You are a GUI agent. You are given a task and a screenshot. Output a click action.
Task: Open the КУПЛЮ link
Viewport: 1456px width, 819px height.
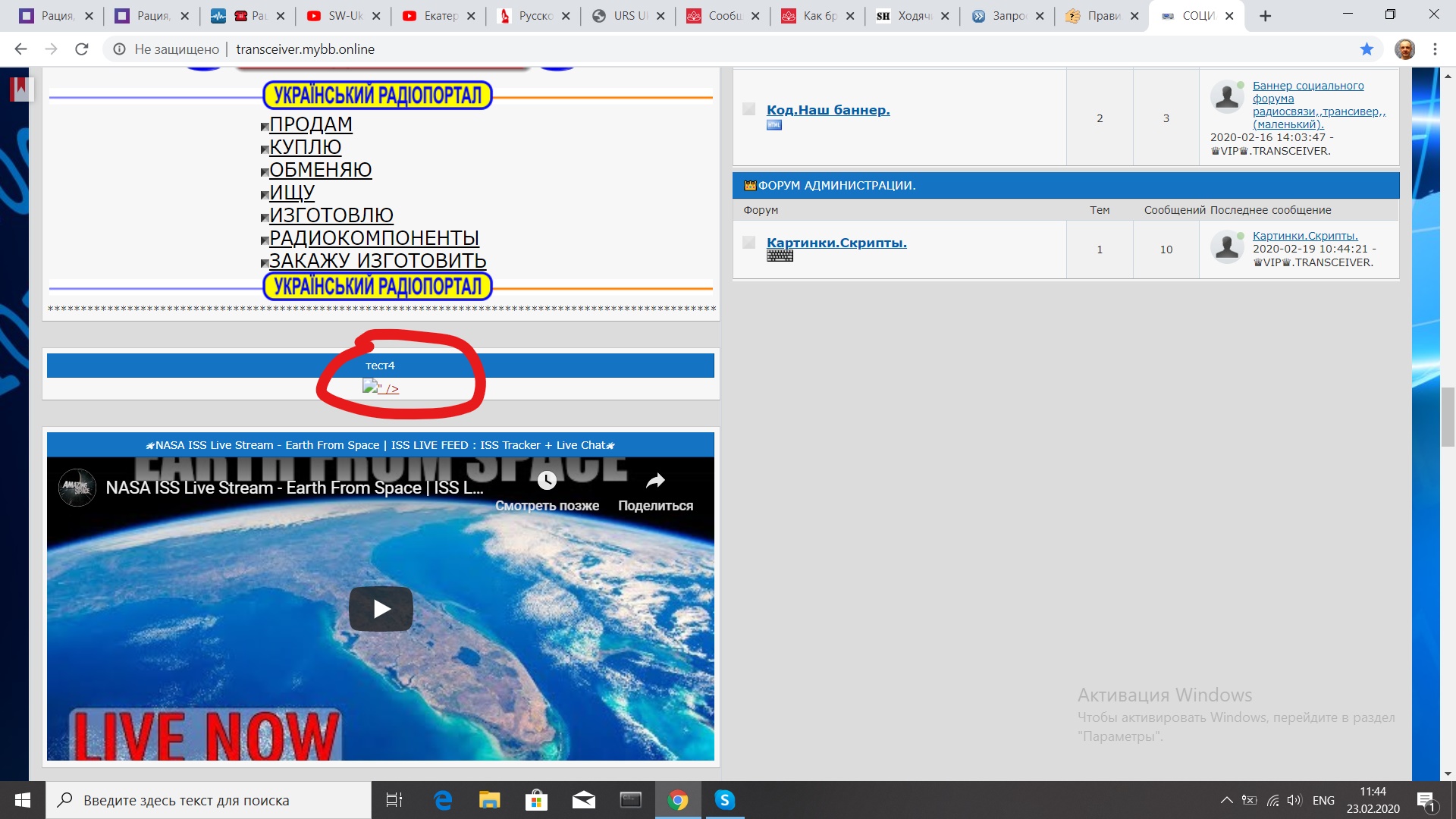pyautogui.click(x=305, y=147)
